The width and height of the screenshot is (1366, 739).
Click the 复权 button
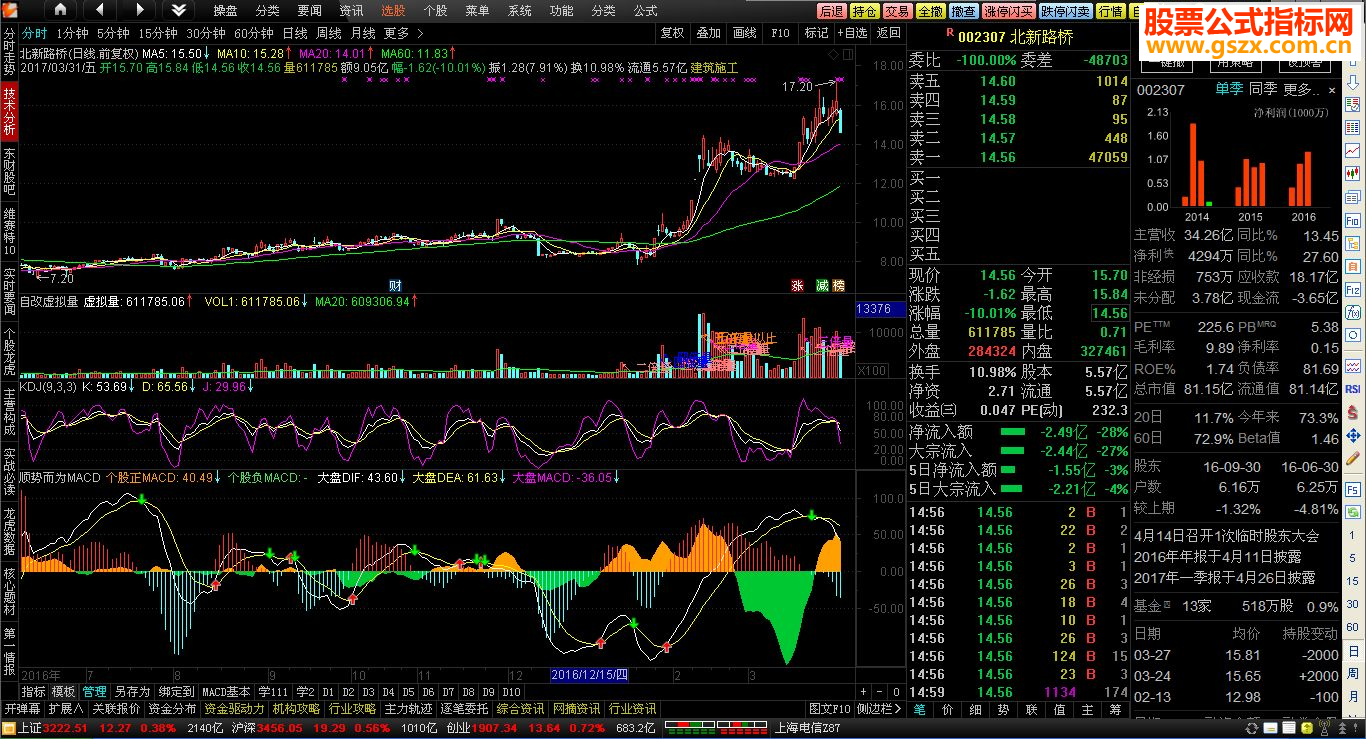point(673,33)
